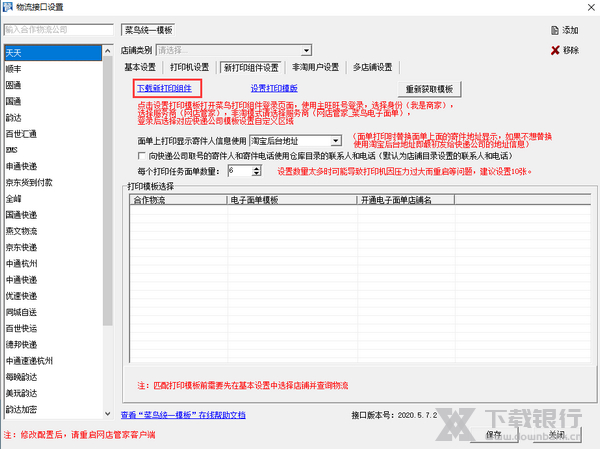Image resolution: width=600 pixels, height=449 pixels.
Task: Select 中通杭州 in the logistics list
Action: tap(53, 263)
